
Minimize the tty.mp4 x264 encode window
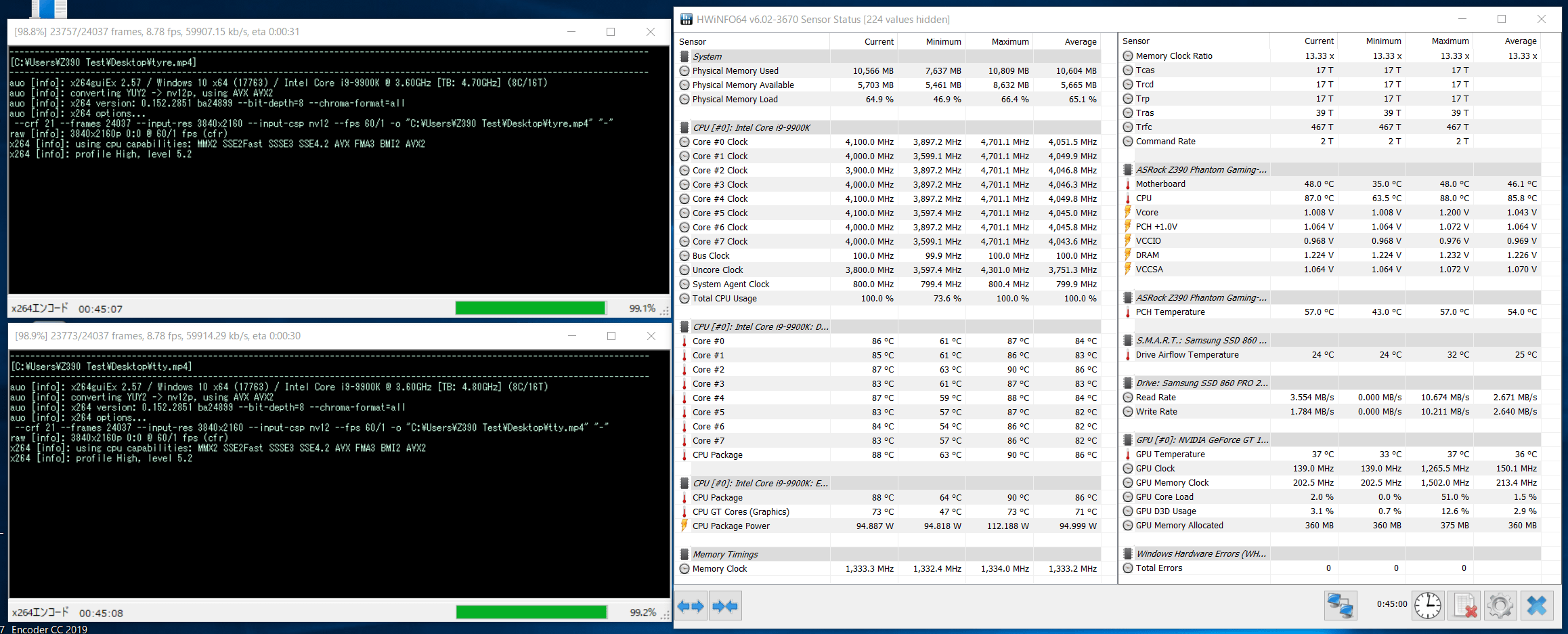pyautogui.click(x=571, y=335)
